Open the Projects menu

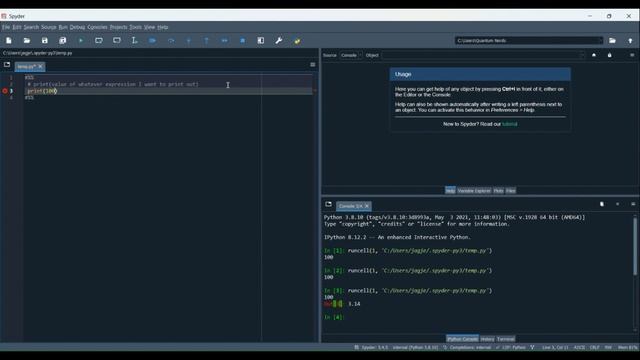point(118,27)
